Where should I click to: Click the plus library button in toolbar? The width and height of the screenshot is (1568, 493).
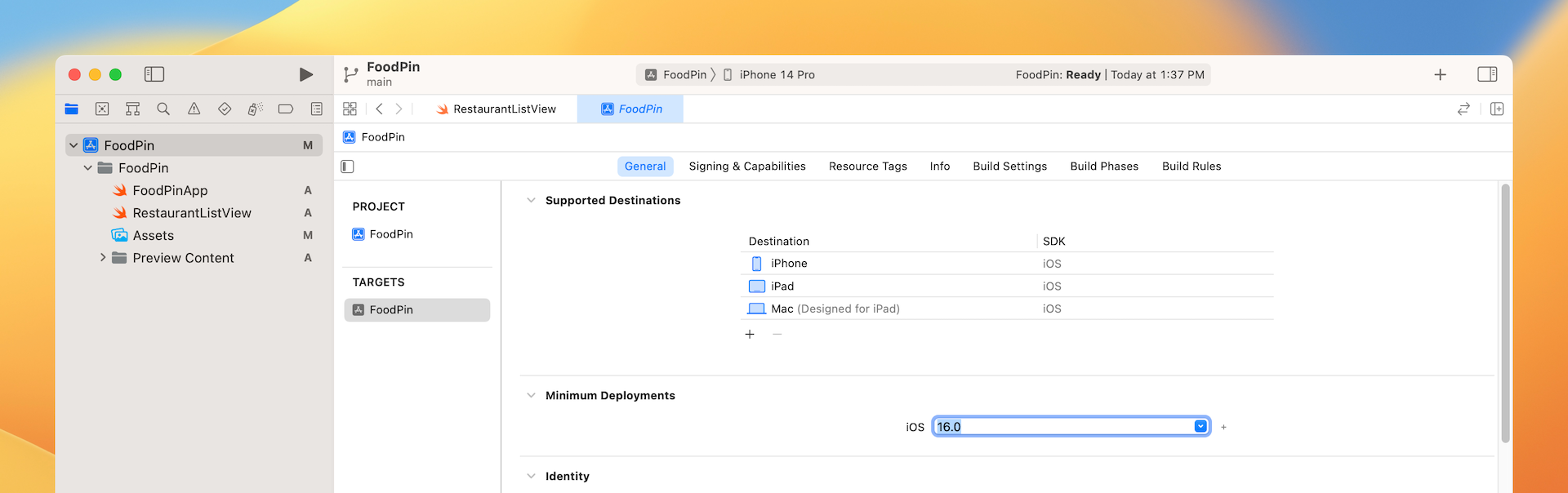click(x=1440, y=74)
